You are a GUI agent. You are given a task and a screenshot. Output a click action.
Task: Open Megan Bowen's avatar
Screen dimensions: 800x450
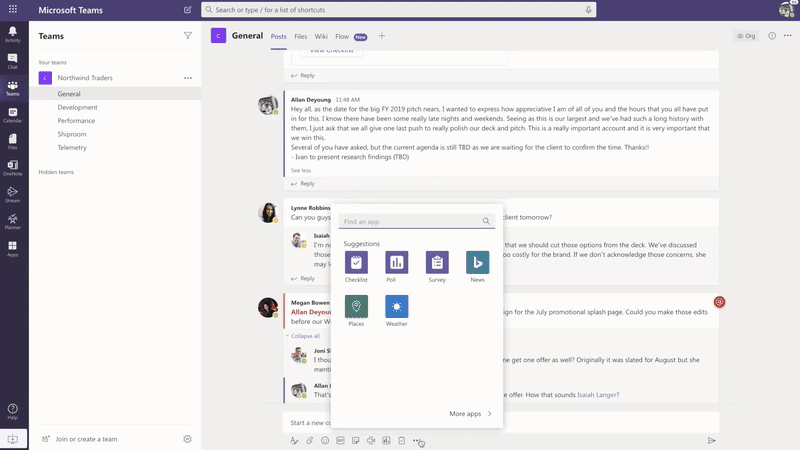click(267, 308)
